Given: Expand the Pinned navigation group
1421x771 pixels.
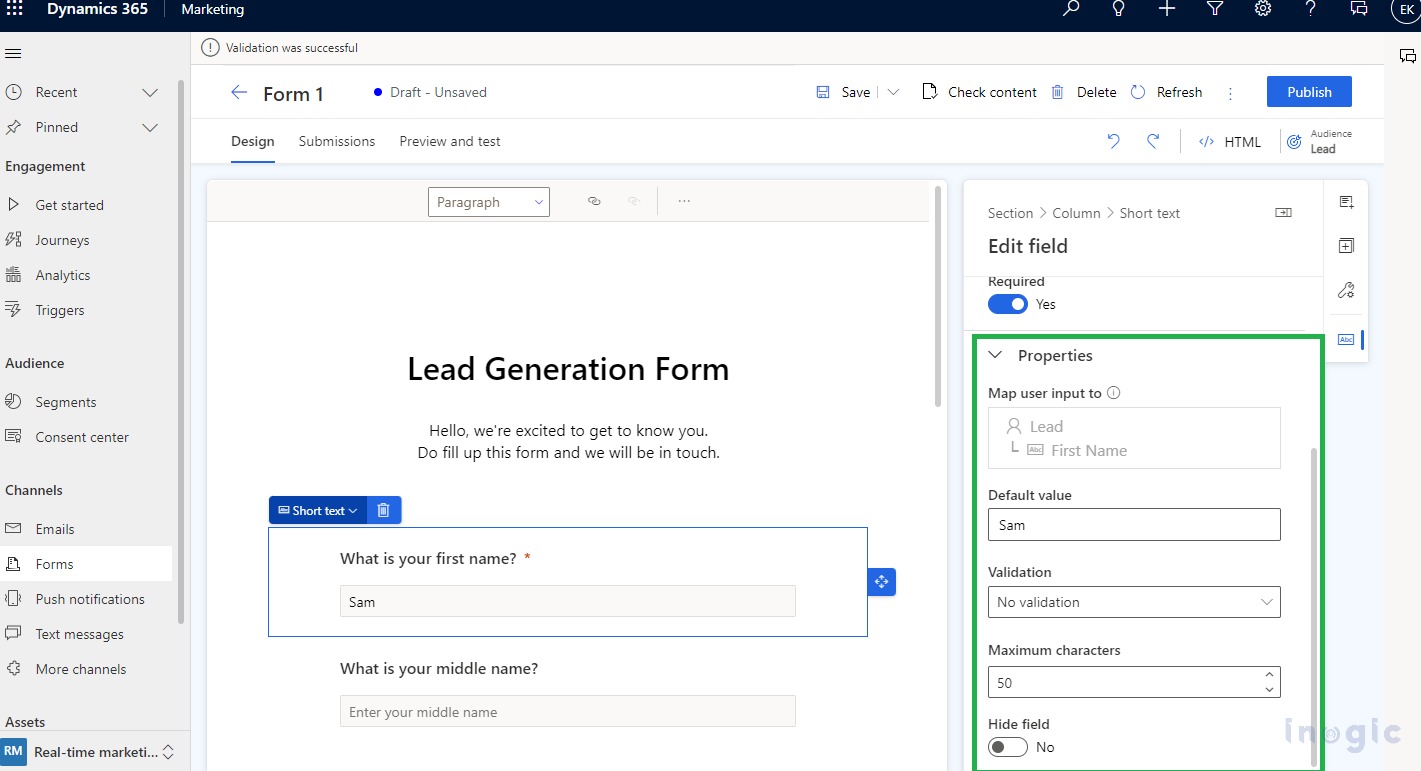Looking at the screenshot, I should [x=150, y=128].
